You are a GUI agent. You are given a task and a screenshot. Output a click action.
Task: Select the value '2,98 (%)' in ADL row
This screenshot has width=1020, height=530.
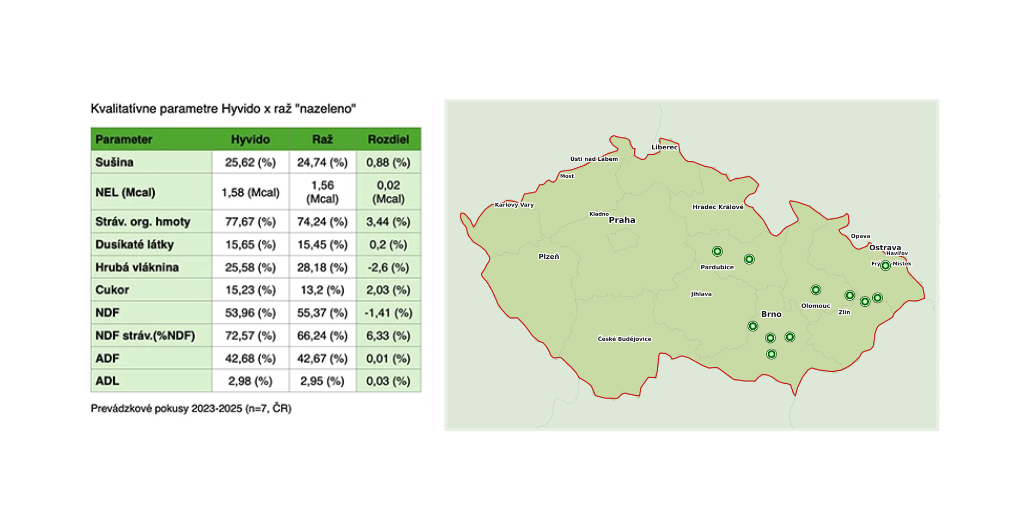250,381
